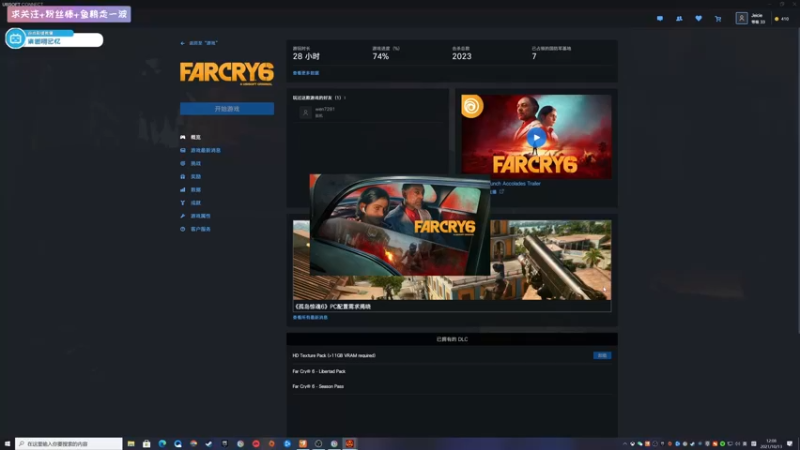
Task: Open the 游戏最新消息 news sidebar item
Action: click(x=201, y=151)
